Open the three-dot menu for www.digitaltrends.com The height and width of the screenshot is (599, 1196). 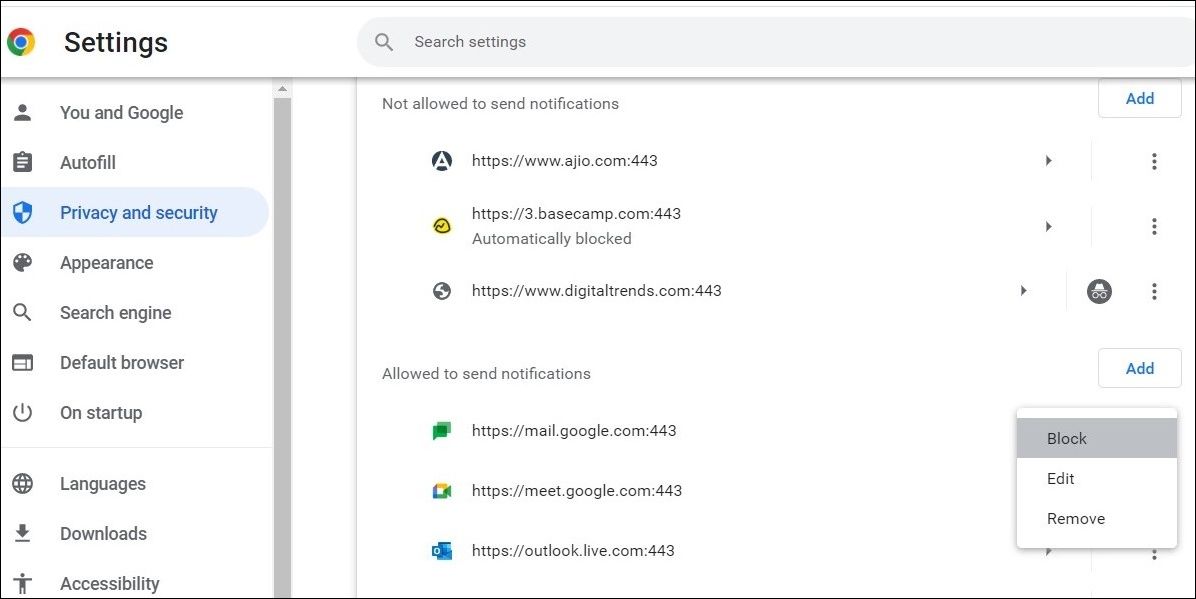click(x=1154, y=291)
